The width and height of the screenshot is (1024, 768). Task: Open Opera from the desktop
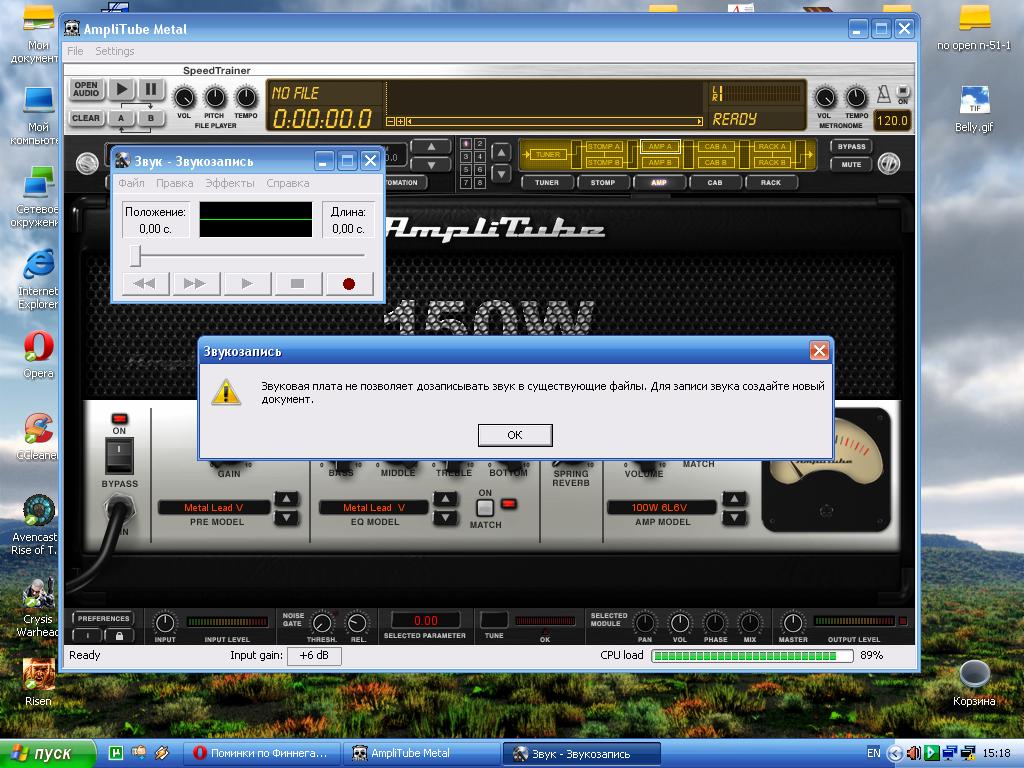[38, 350]
